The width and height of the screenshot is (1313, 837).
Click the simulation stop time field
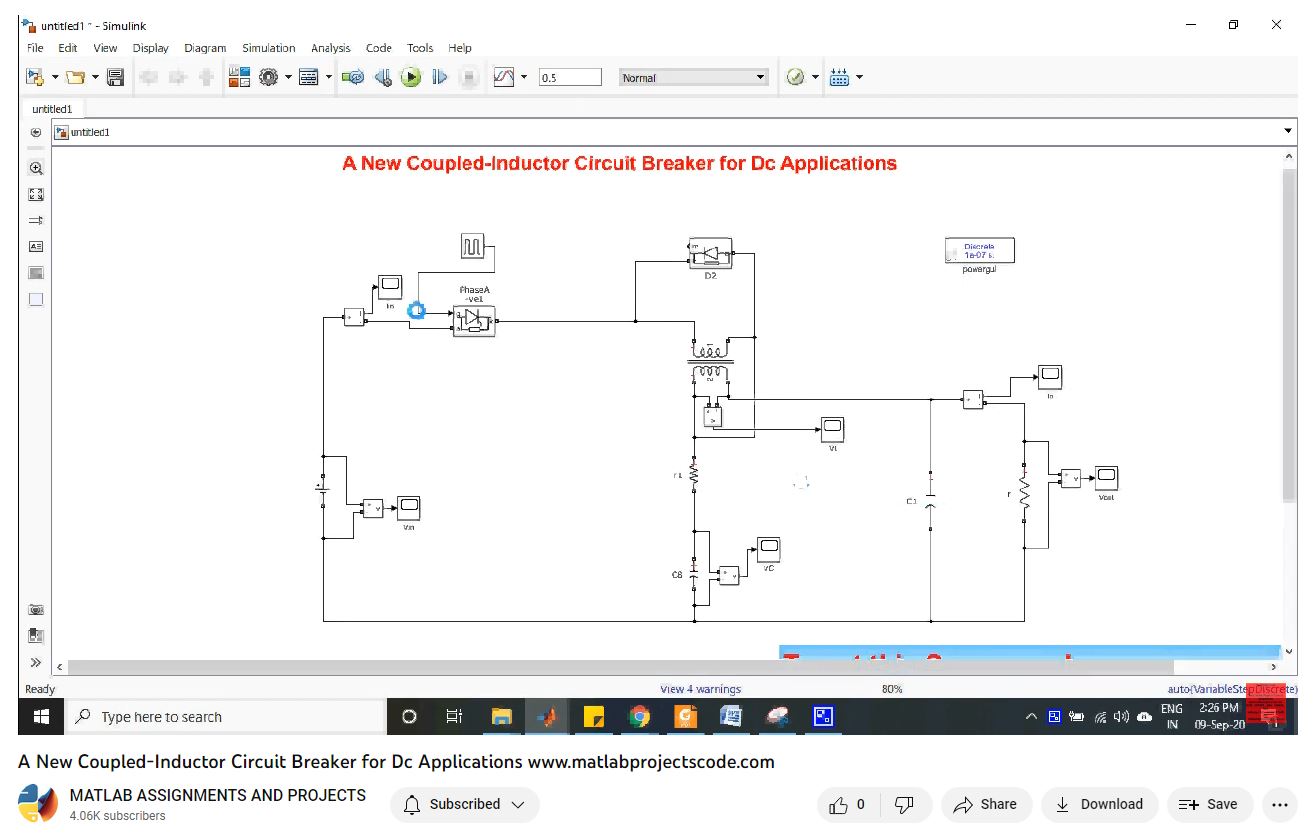[570, 77]
